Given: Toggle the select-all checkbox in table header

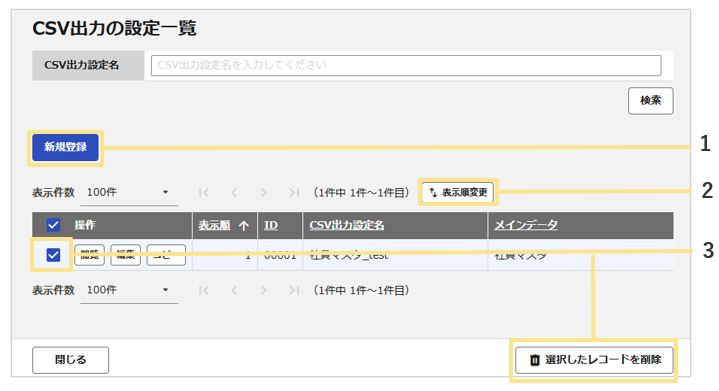Looking at the screenshot, I should 53,225.
